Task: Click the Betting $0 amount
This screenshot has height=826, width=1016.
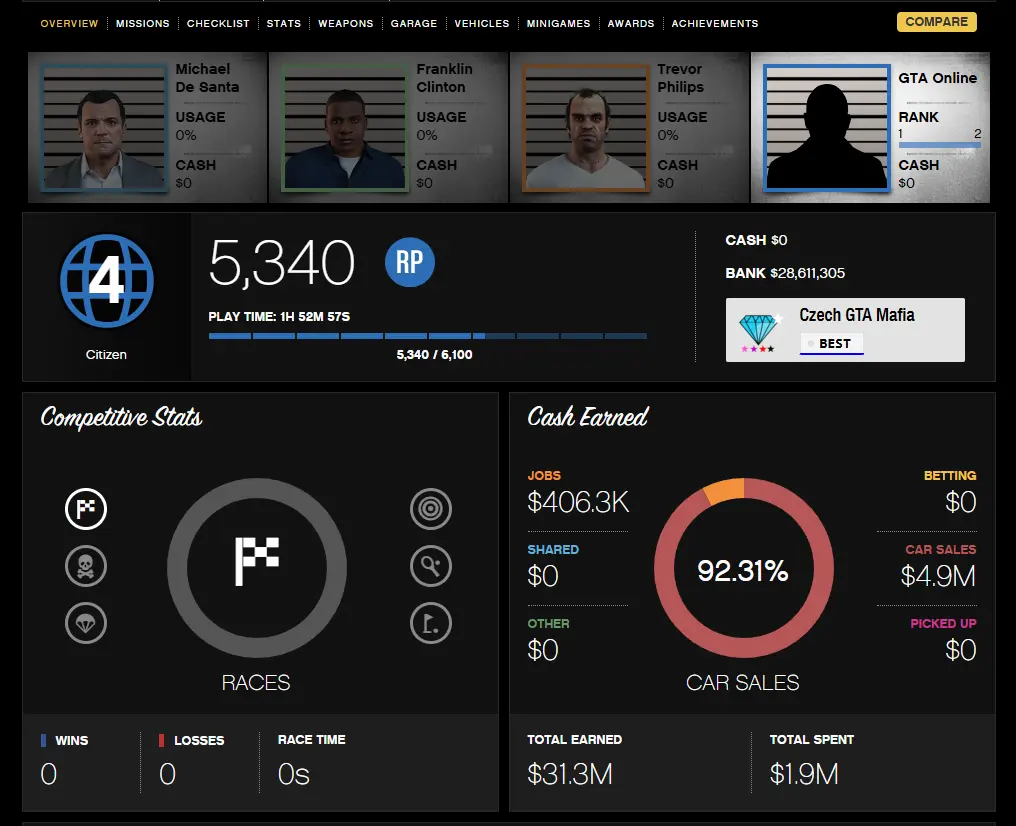Action: click(x=960, y=502)
